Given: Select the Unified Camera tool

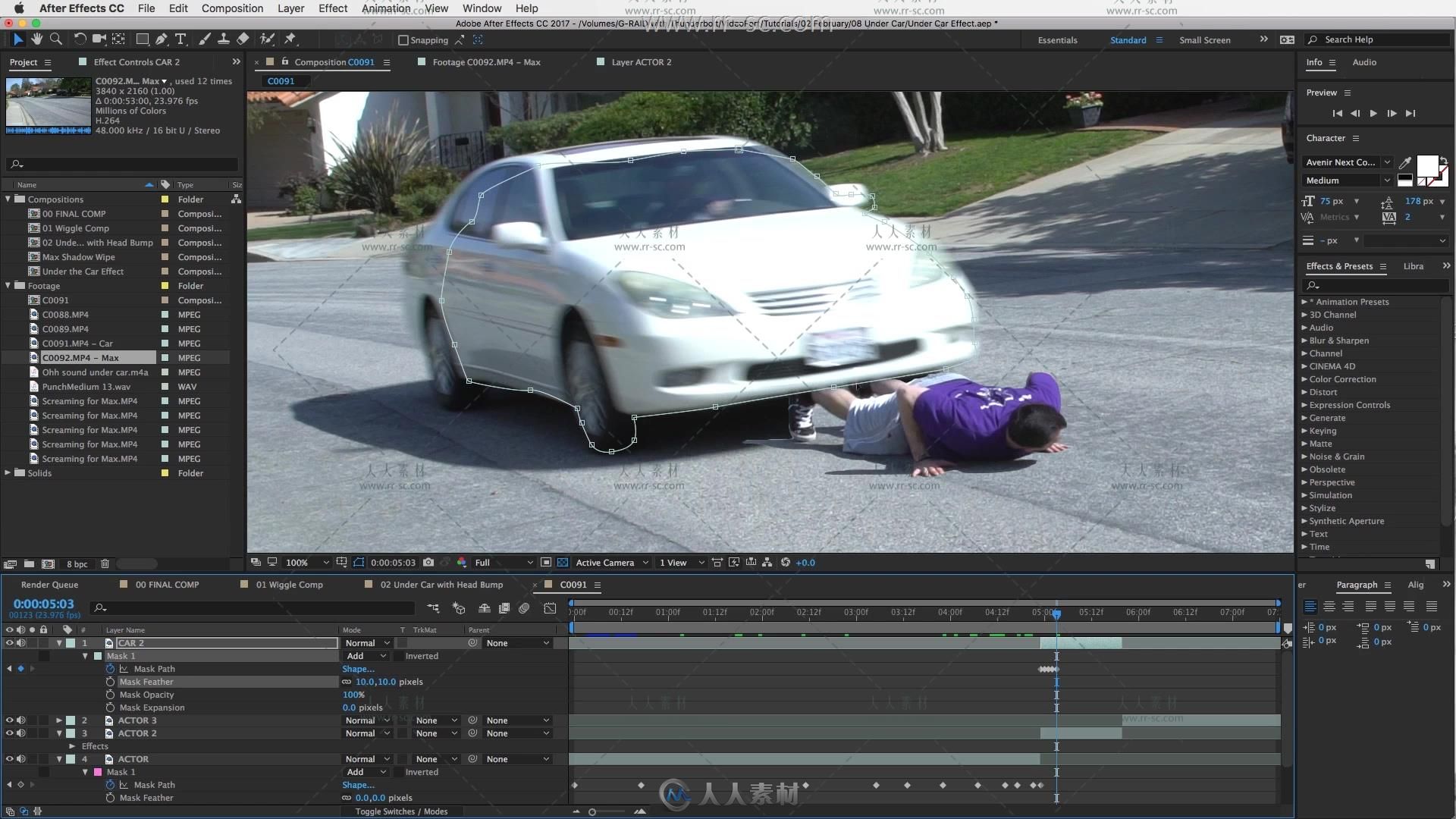Looking at the screenshot, I should pos(99,39).
